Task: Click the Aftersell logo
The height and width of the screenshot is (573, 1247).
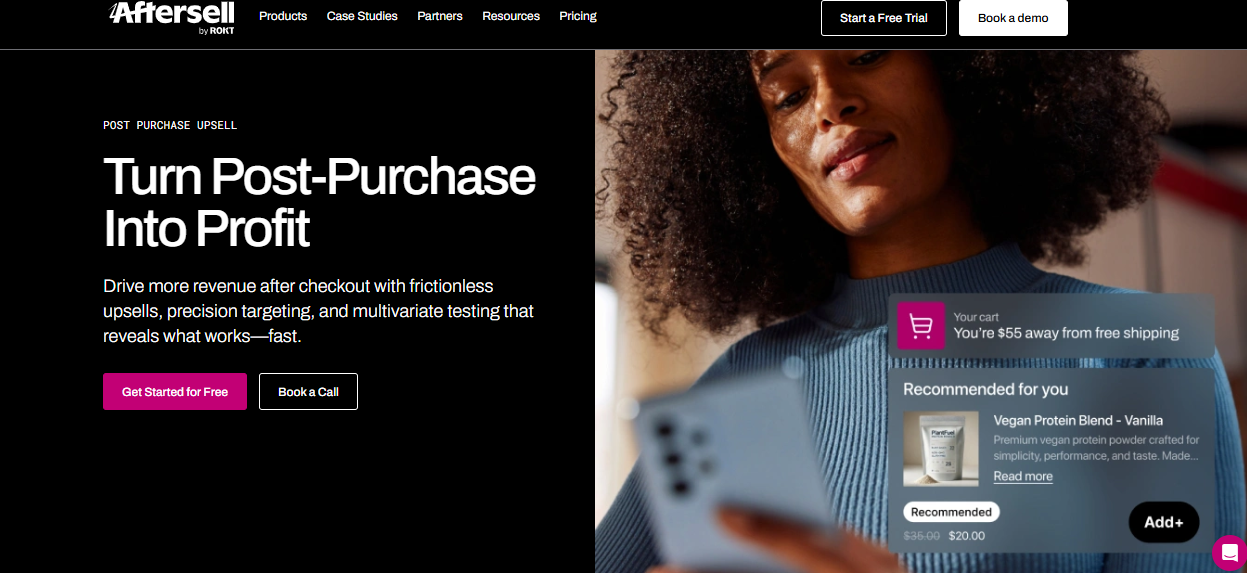Action: point(172,17)
